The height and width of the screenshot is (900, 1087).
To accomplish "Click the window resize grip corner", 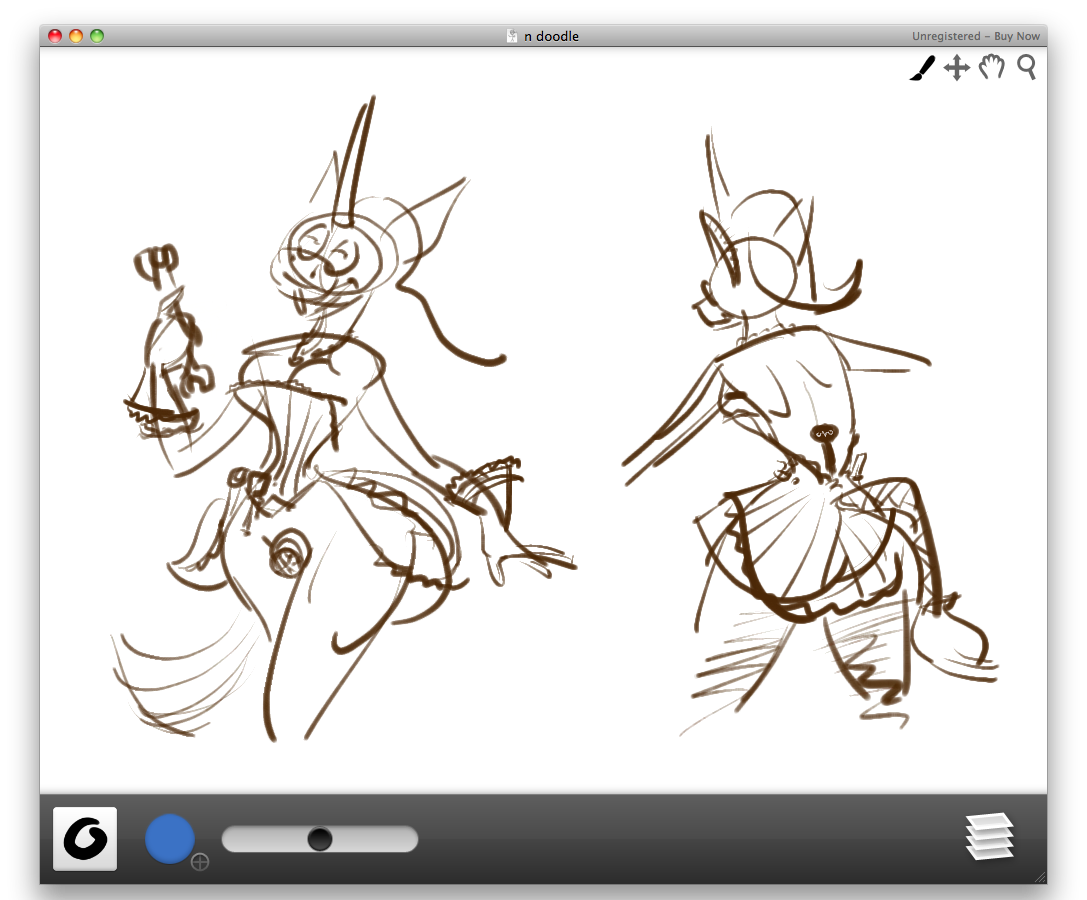I will pos(1039,876).
